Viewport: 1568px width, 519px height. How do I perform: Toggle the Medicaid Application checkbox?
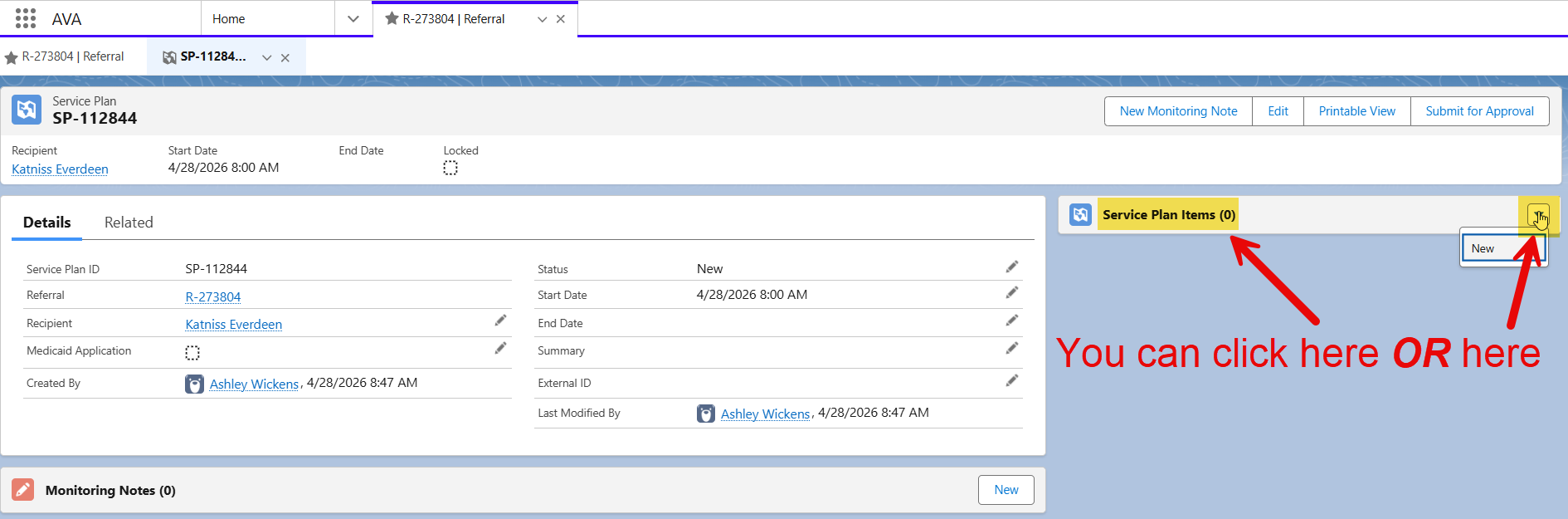[192, 353]
